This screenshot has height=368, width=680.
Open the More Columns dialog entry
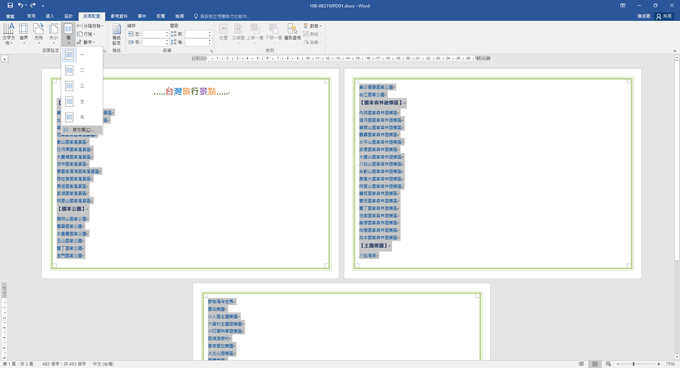coord(82,130)
